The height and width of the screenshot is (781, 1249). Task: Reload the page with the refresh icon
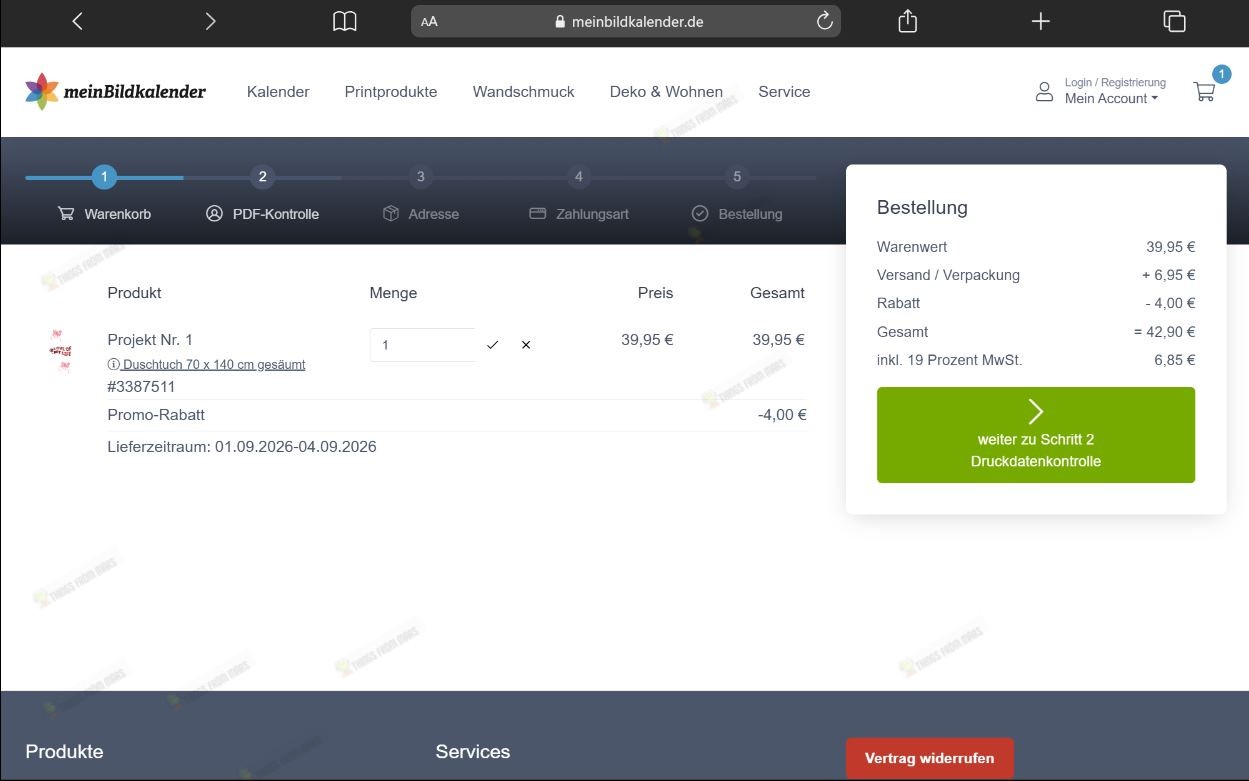point(825,21)
